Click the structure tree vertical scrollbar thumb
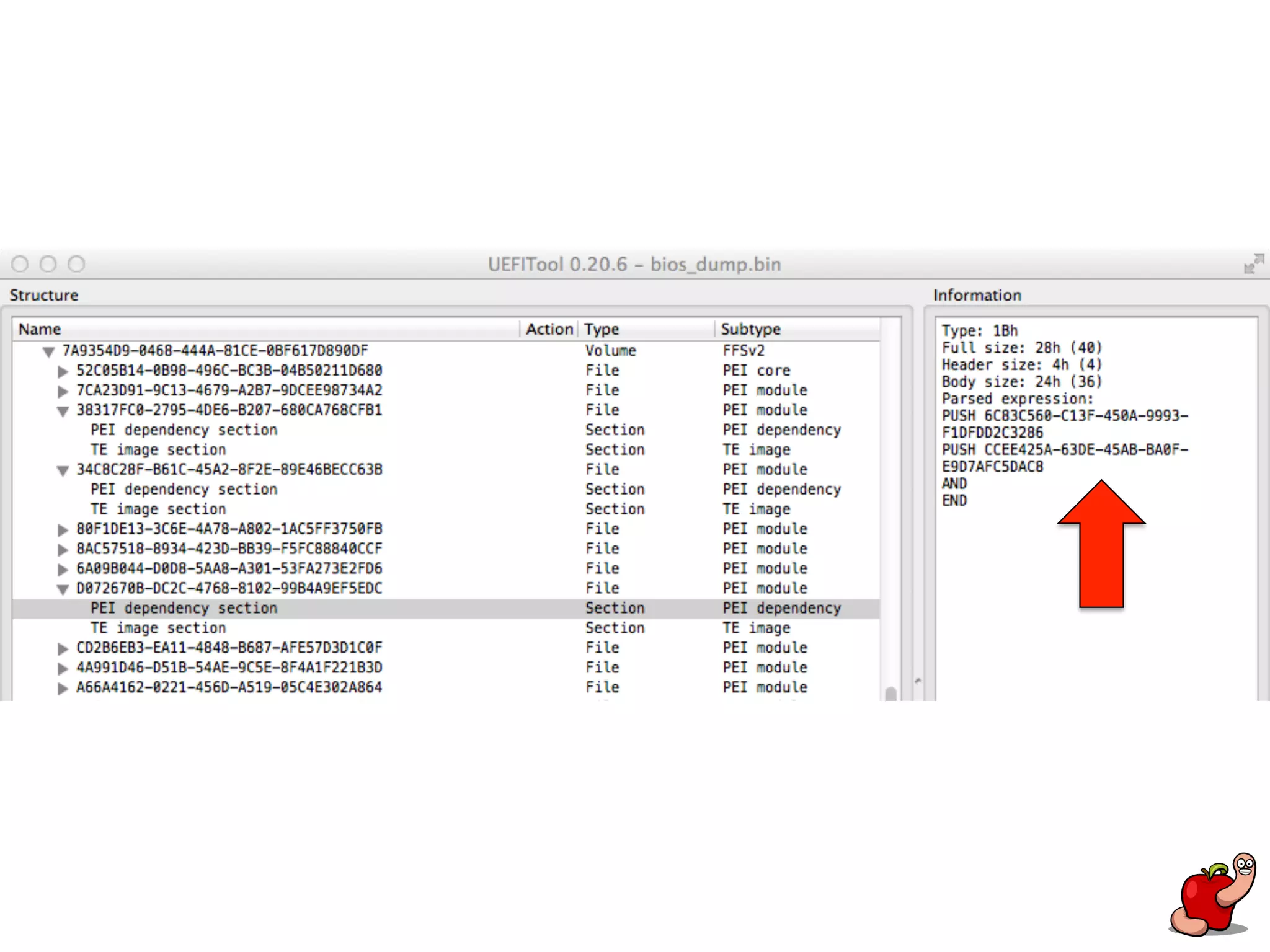1270x952 pixels. [890, 693]
